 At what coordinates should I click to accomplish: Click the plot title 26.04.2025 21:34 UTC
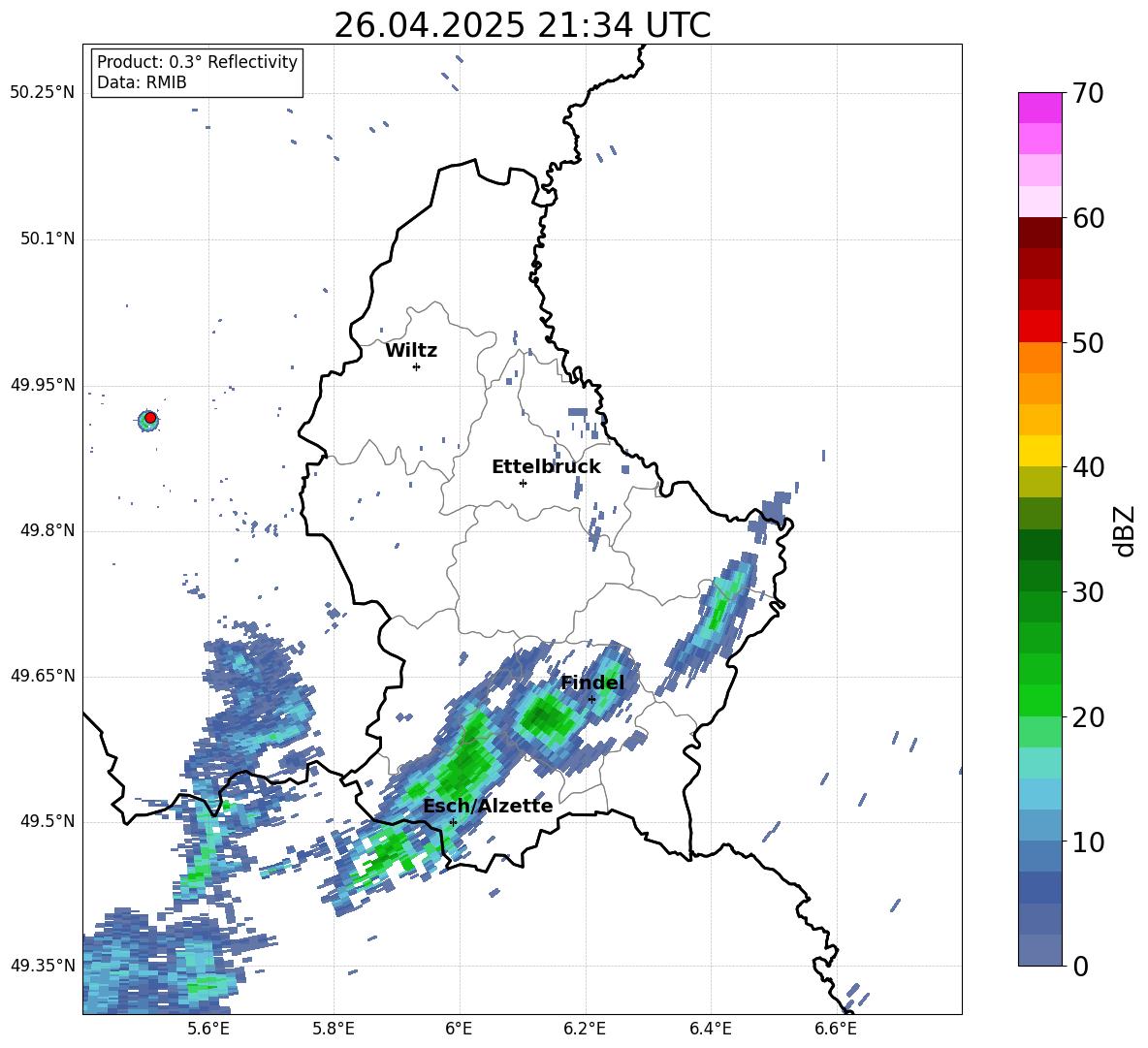522,25
